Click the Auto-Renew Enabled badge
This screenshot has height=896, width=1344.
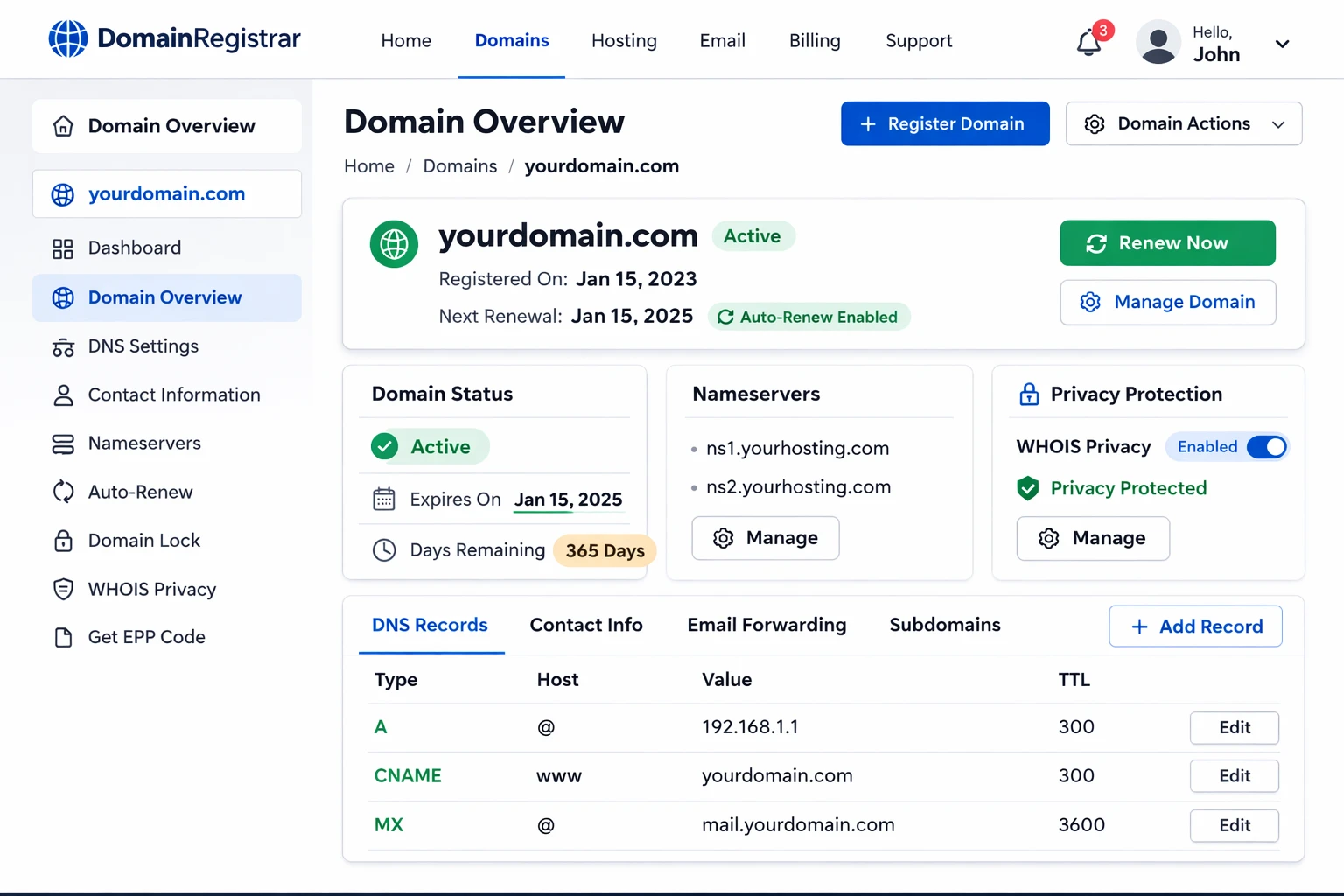[x=809, y=317]
